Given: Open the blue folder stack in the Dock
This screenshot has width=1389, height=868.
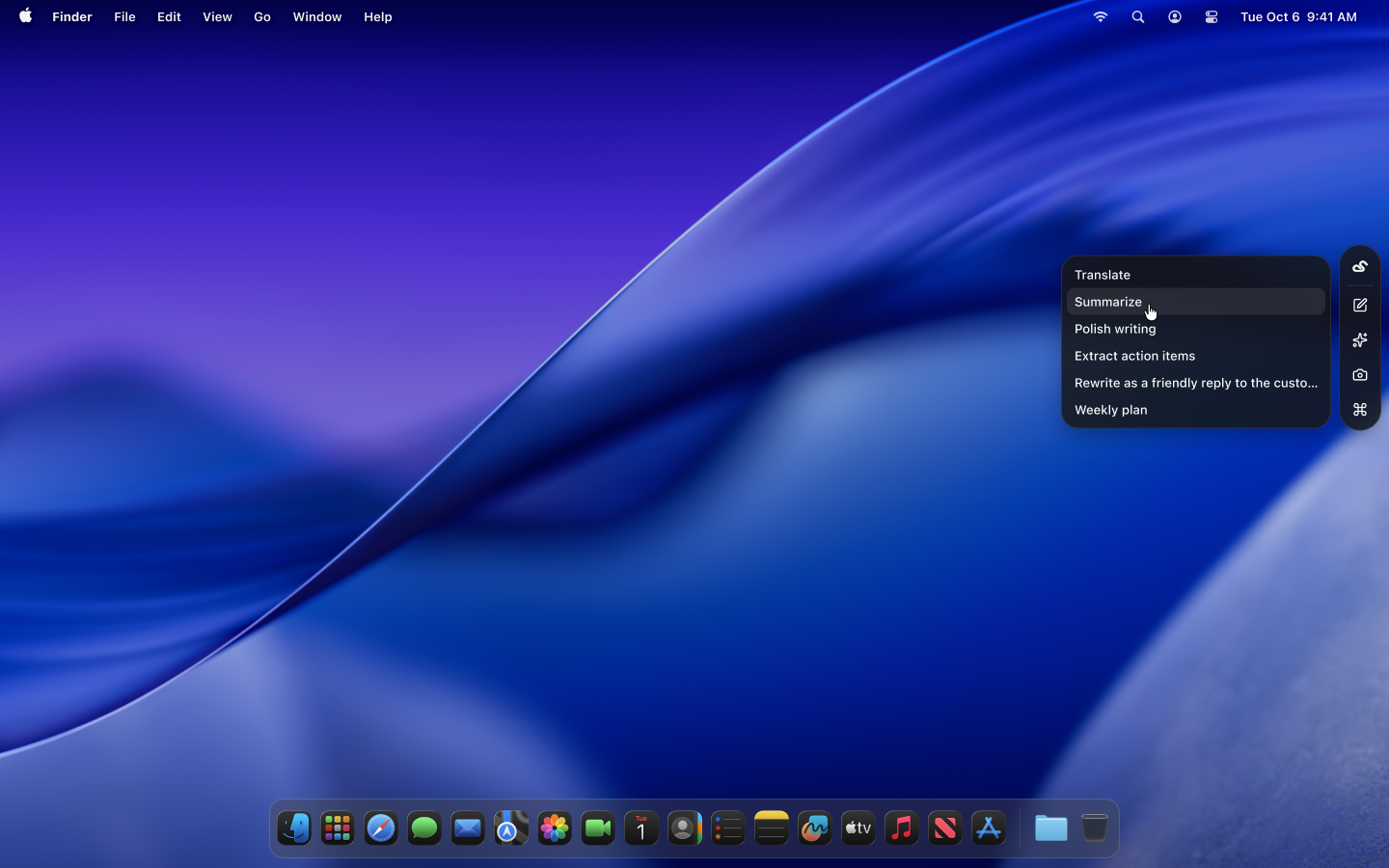Looking at the screenshot, I should [x=1051, y=828].
